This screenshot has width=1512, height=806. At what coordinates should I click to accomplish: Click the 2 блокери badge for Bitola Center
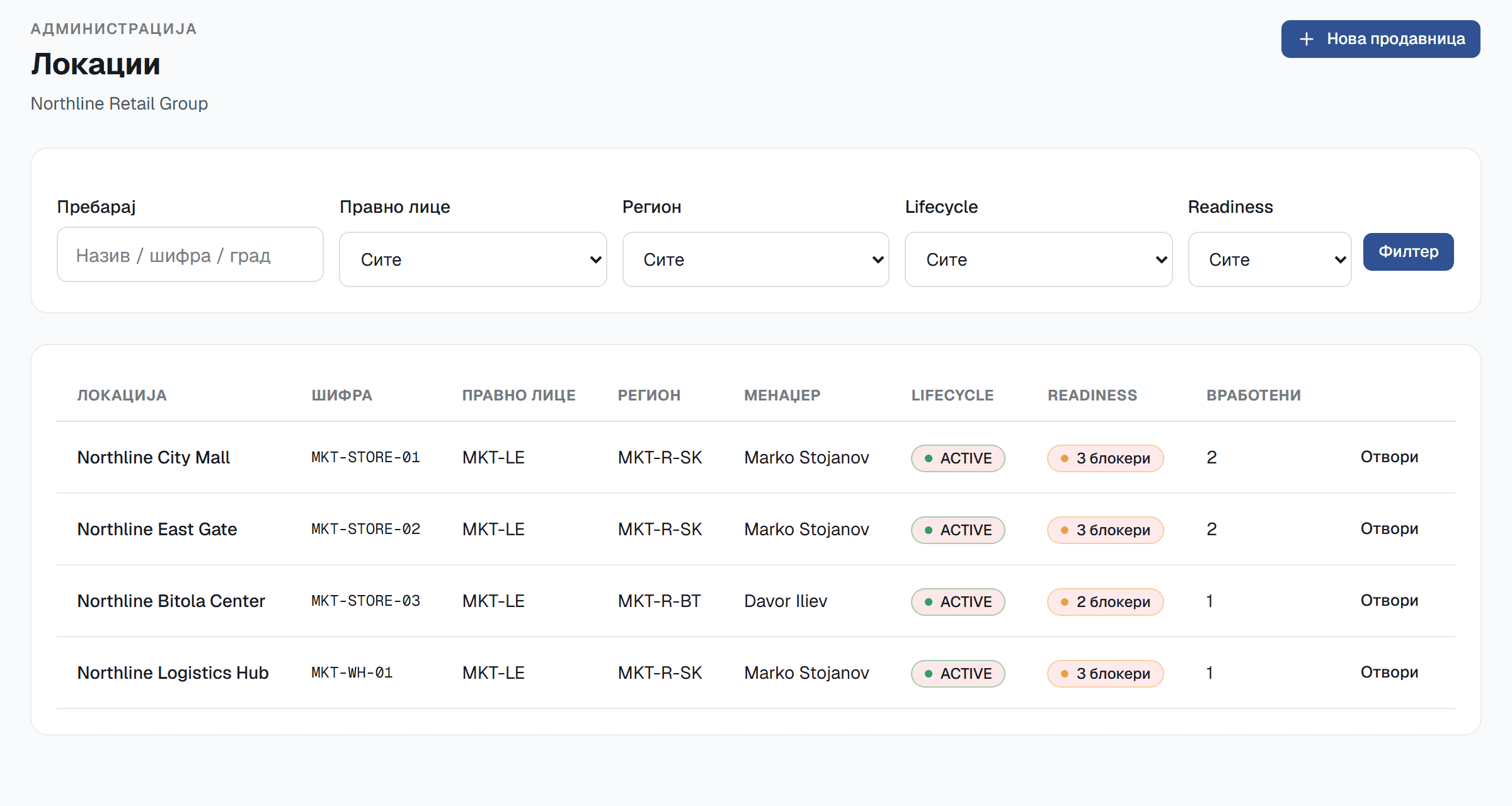tap(1105, 601)
